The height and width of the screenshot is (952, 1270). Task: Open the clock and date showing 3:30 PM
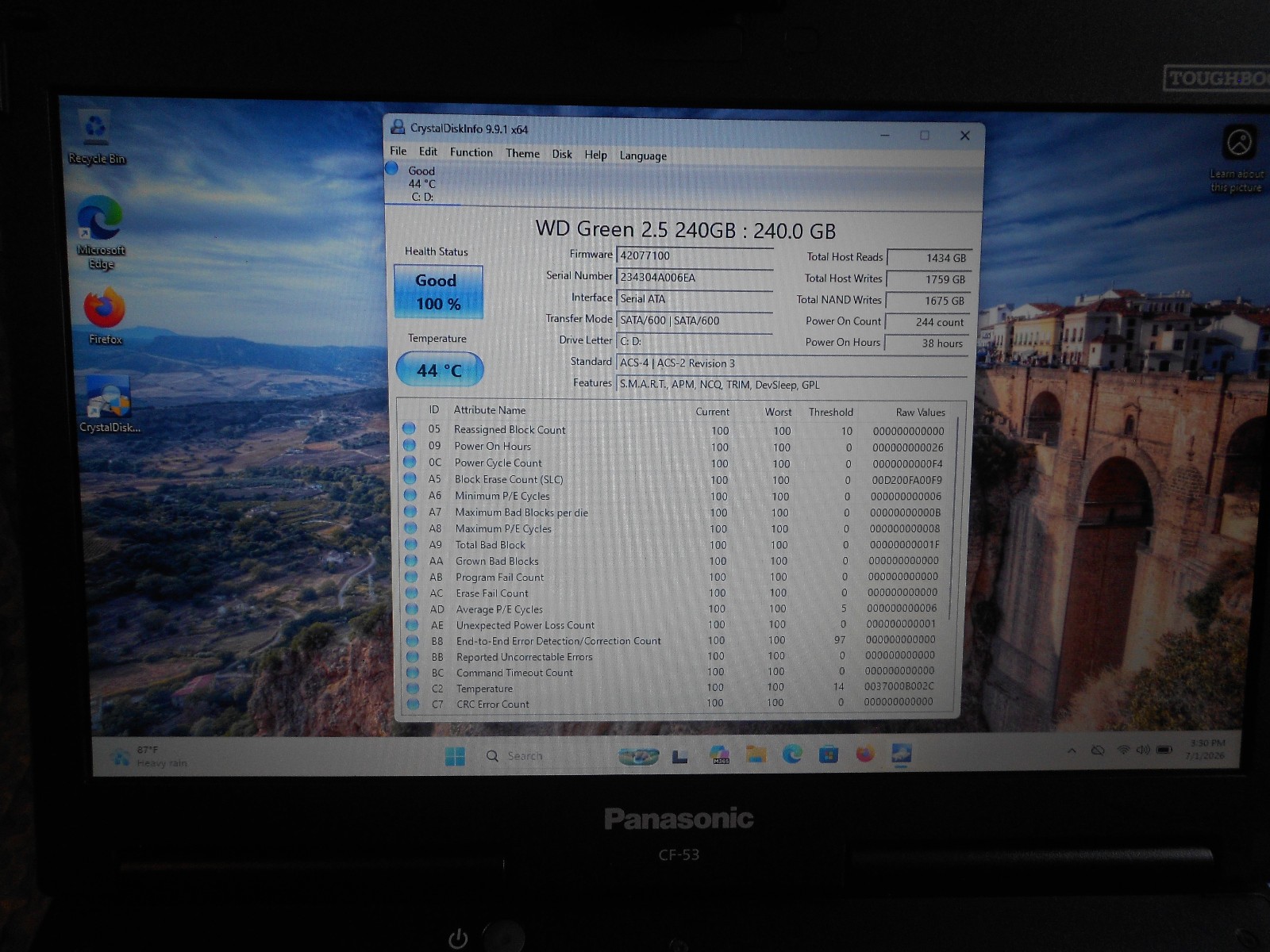[x=1206, y=749]
